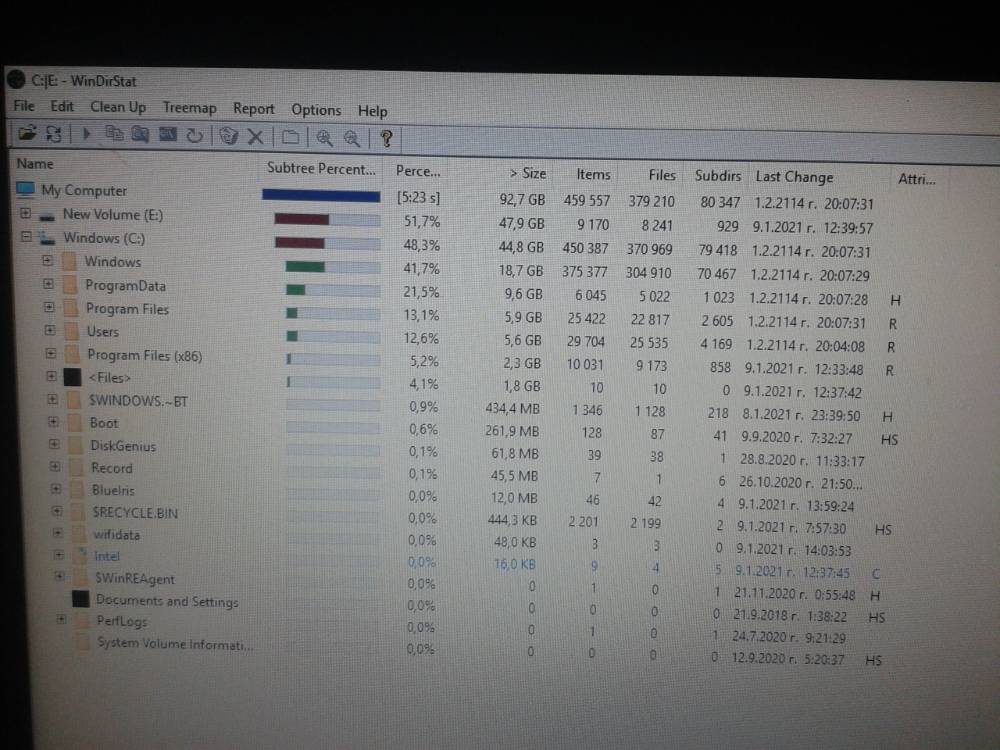Click the Delete to Recycle Bin icon

(x=228, y=136)
